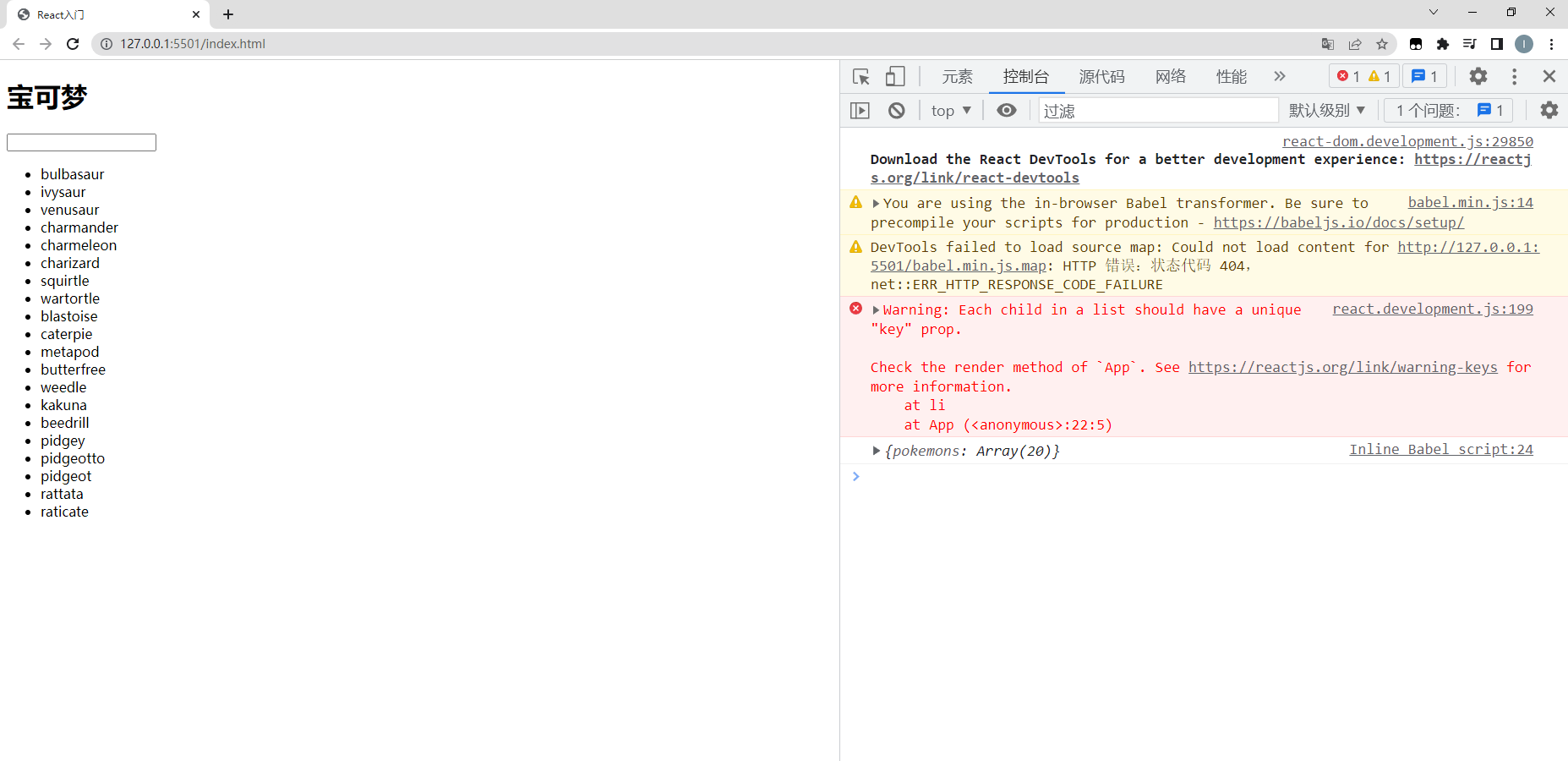
Task: Click the butterfree list item
Action: (73, 370)
